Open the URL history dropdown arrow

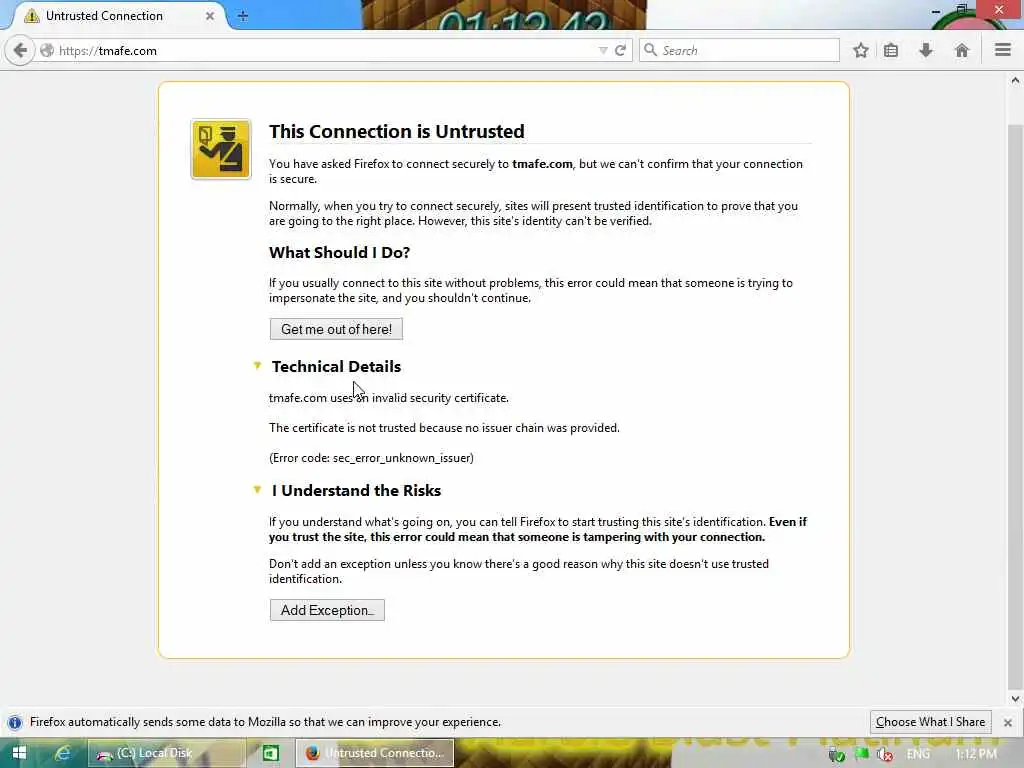coord(603,50)
